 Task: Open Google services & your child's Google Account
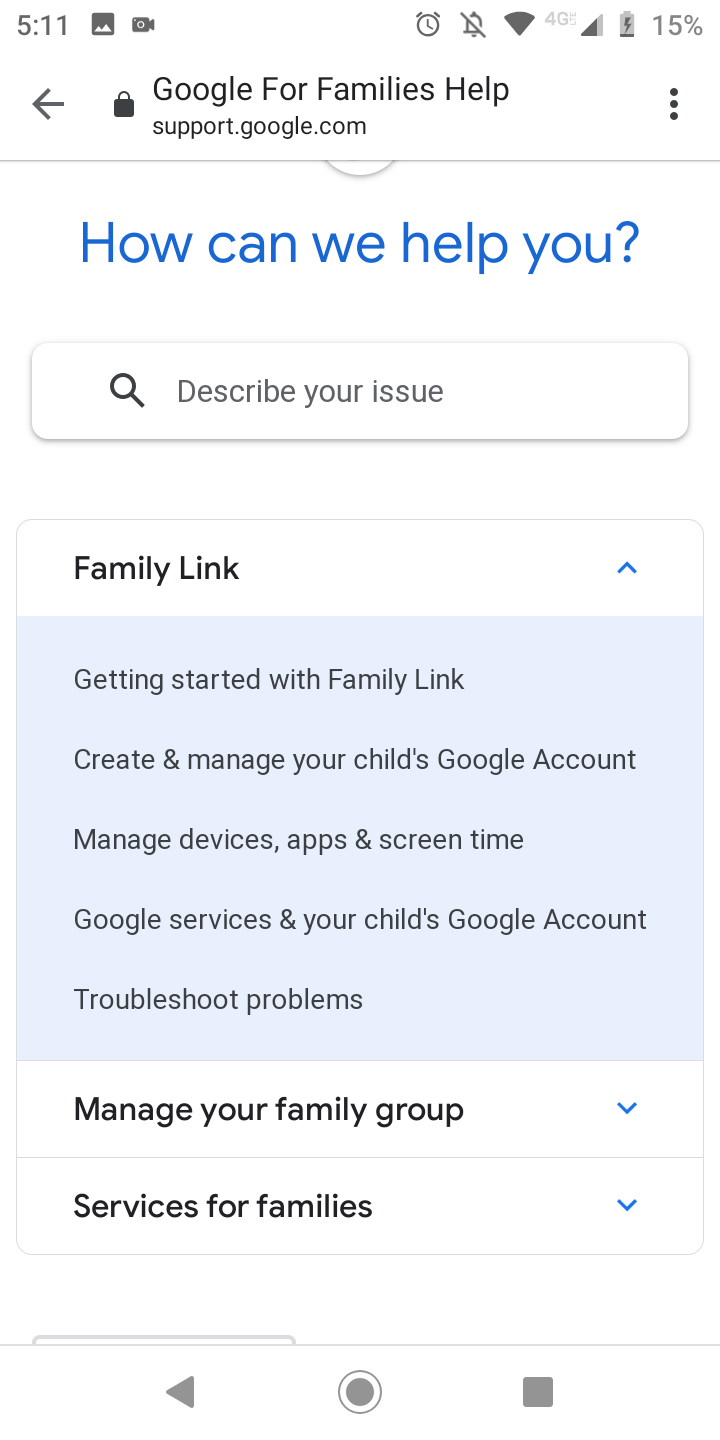(360, 920)
